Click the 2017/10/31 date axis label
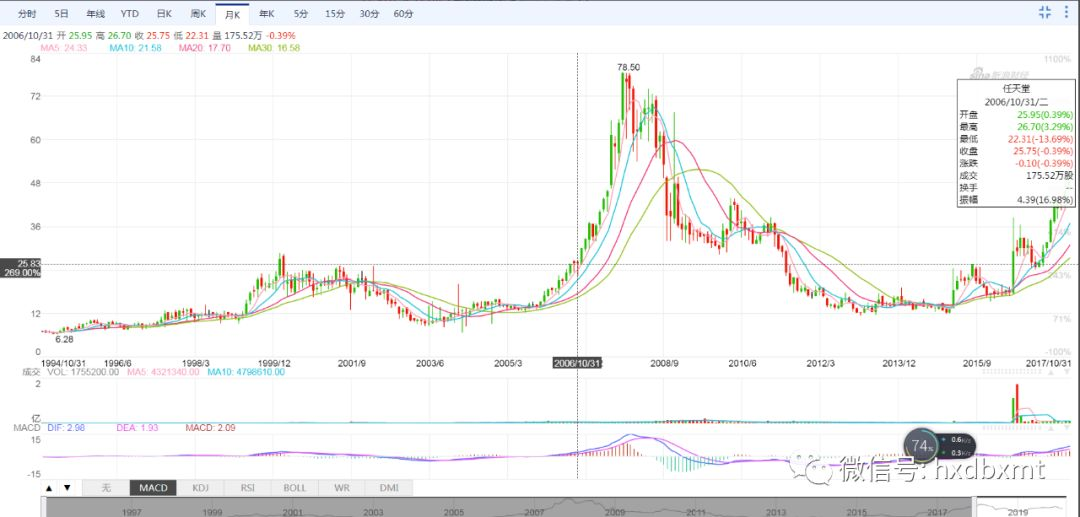Image resolution: width=1080 pixels, height=517 pixels. coord(1050,363)
